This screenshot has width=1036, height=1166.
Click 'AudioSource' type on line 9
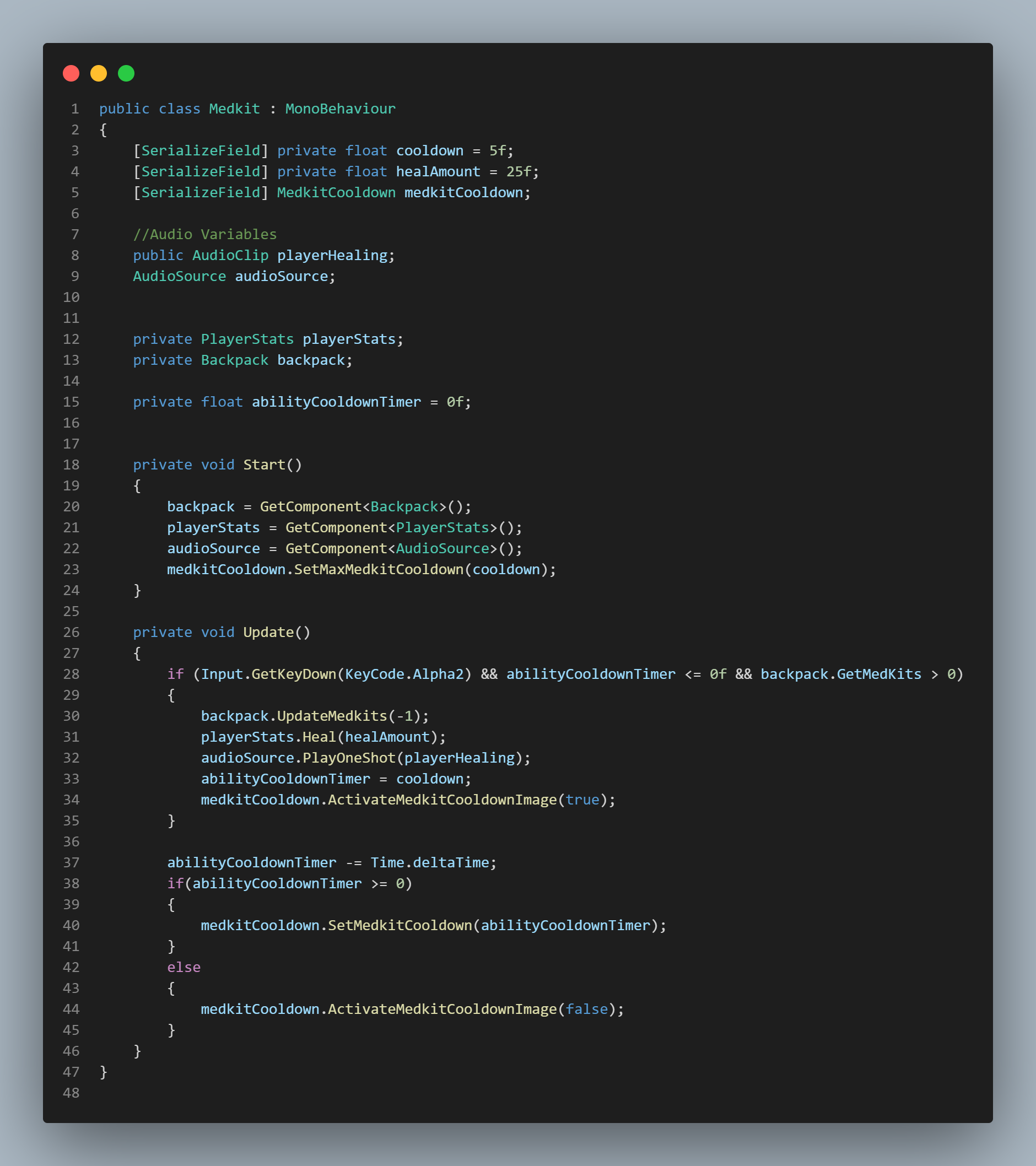point(180,277)
